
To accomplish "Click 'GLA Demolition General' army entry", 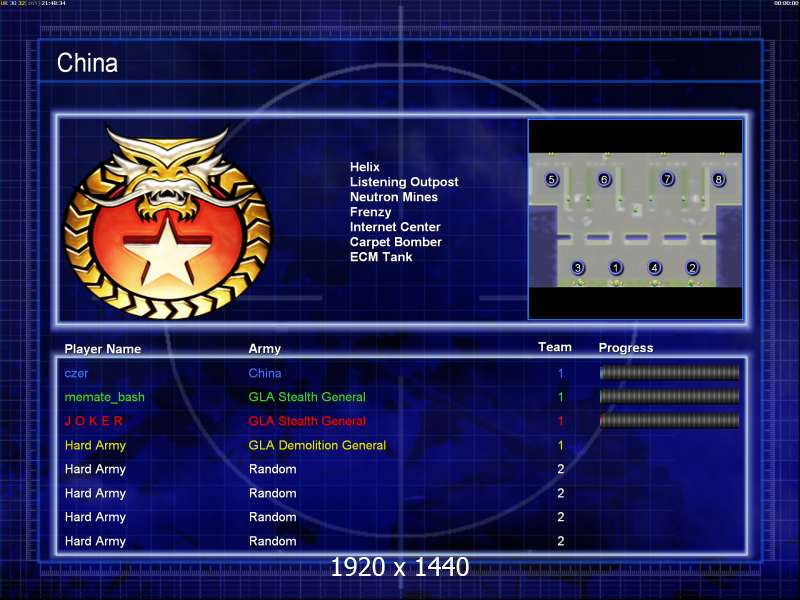I will click(x=317, y=445).
